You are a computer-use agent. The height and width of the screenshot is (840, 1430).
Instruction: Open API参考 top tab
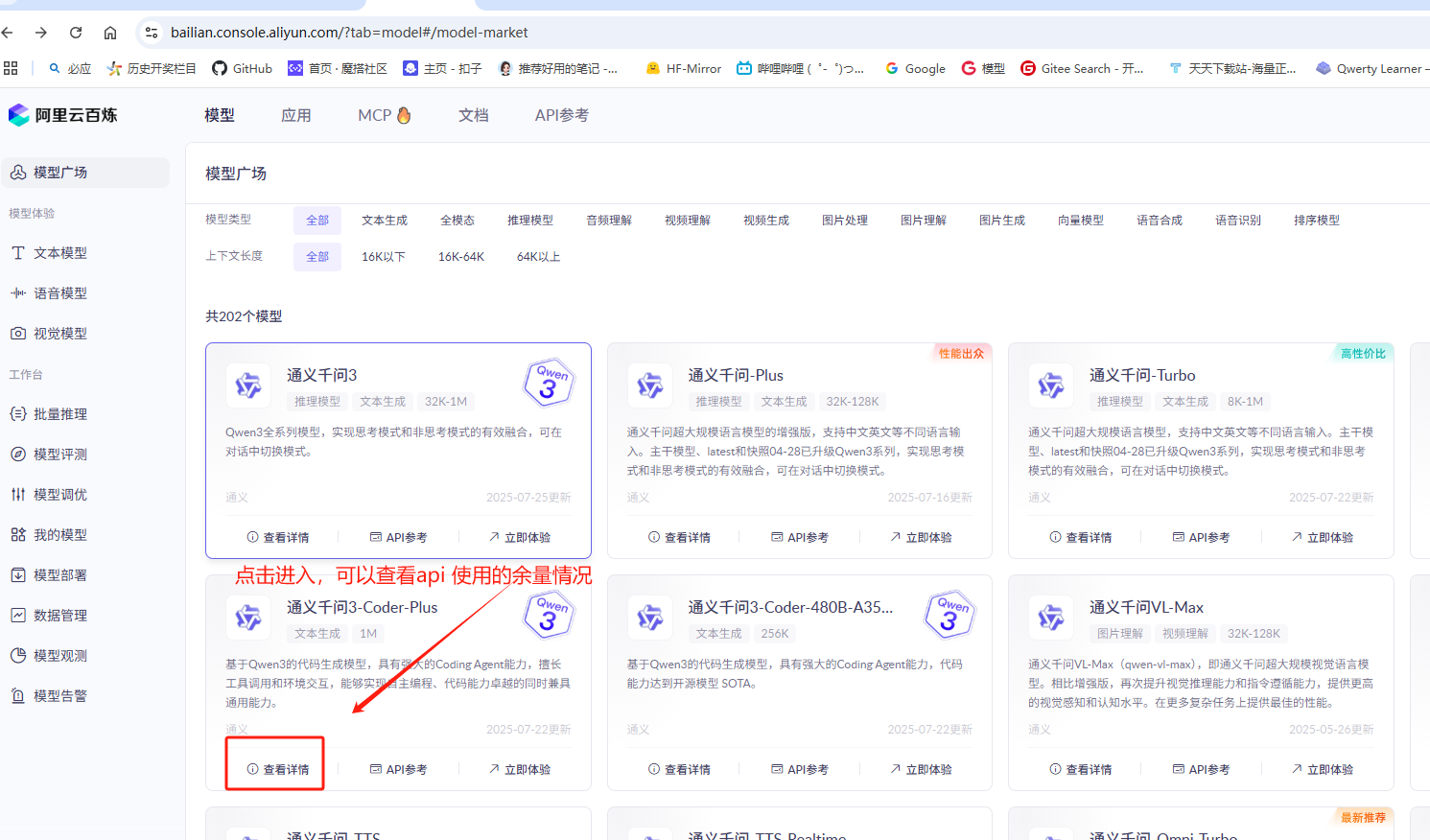pos(562,115)
